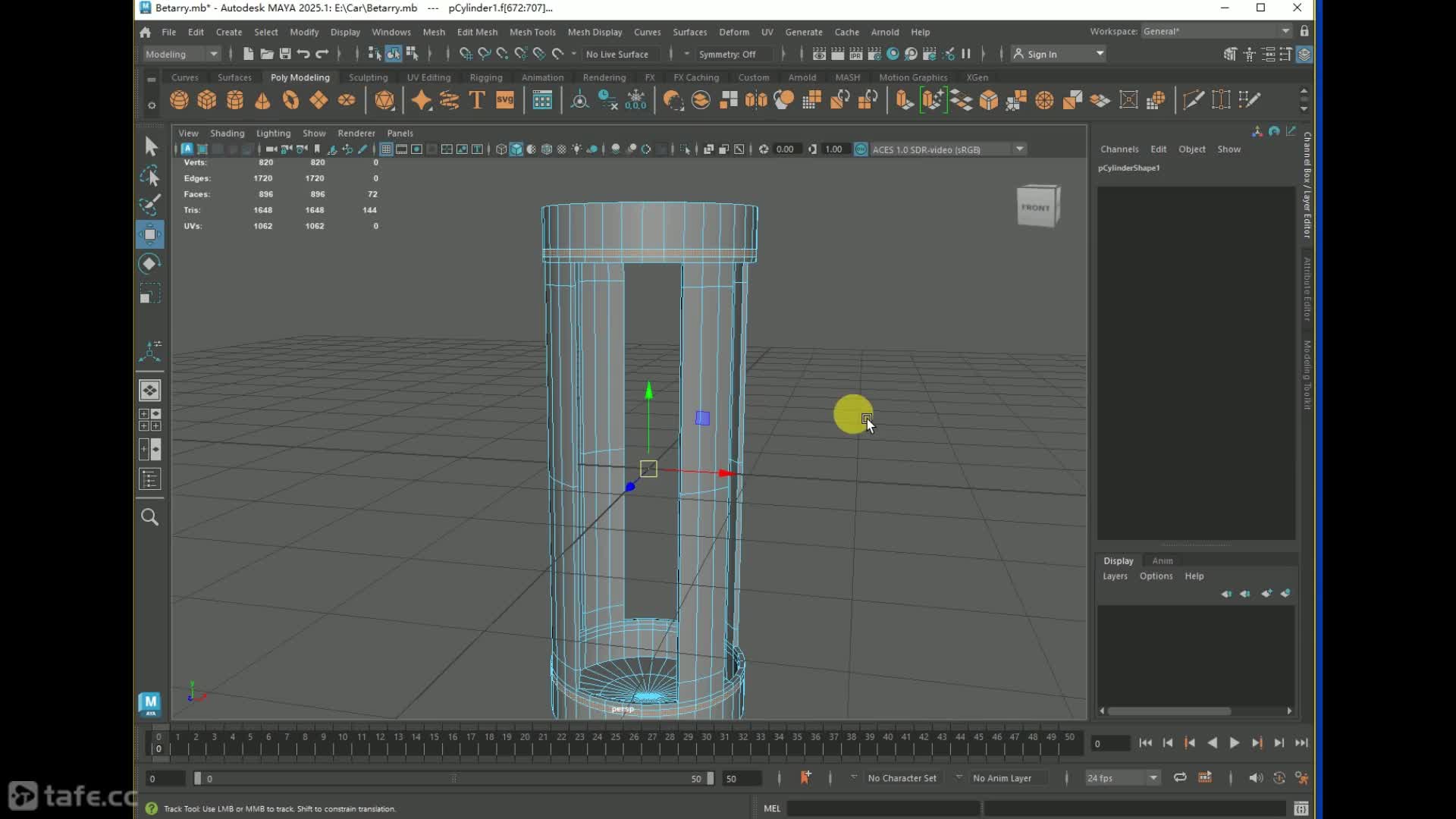1456x819 pixels.
Task: Expand the 24 fps frame rate dropdown
Action: pos(1153,778)
